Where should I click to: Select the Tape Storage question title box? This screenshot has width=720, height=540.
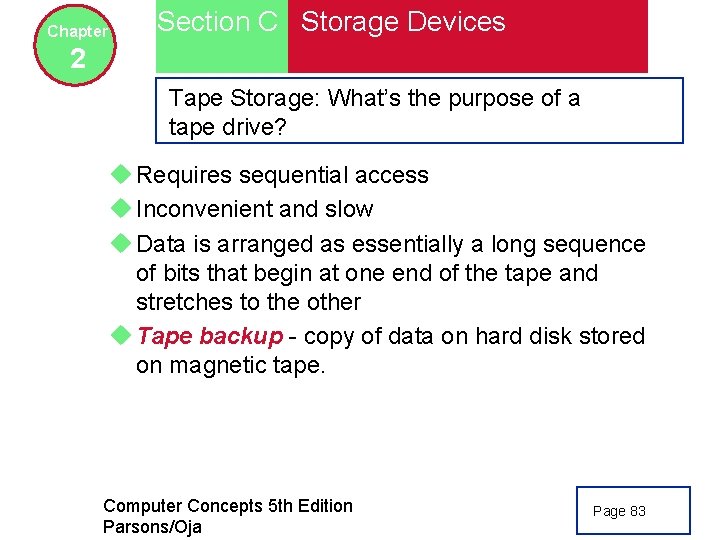click(x=419, y=111)
